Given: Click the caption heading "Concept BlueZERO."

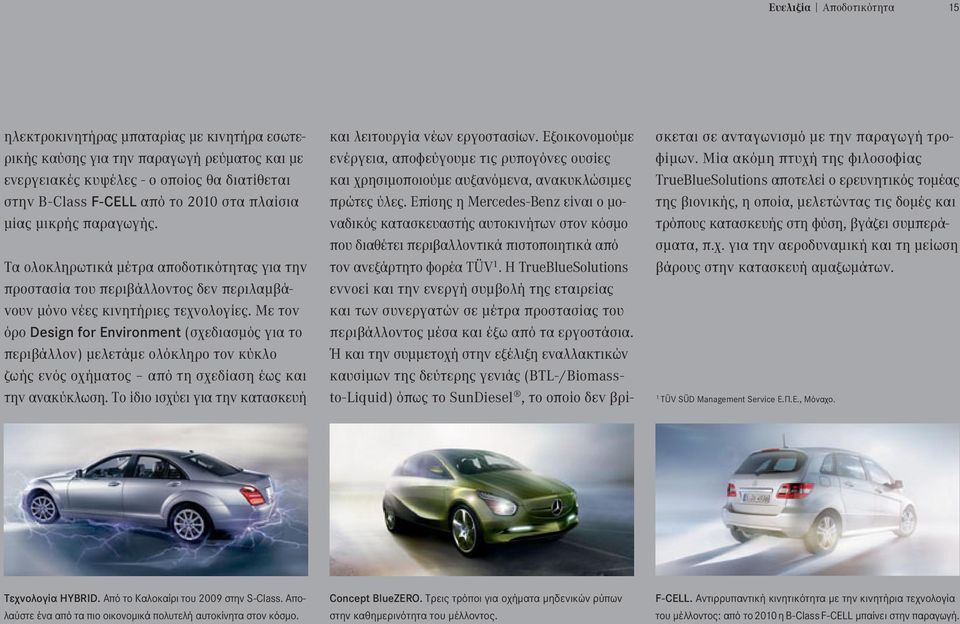Looking at the screenshot, I should [375, 598].
